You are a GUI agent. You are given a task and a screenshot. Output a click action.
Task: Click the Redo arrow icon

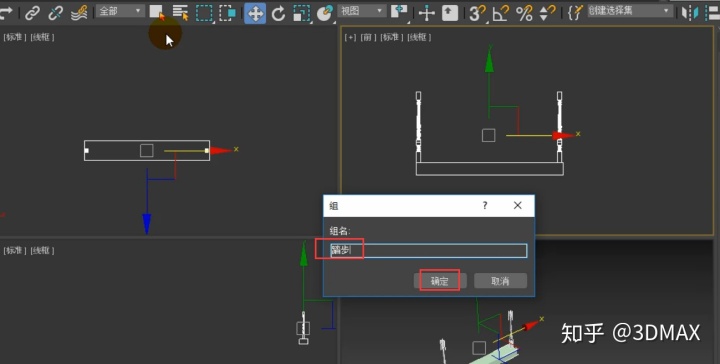coord(6,13)
